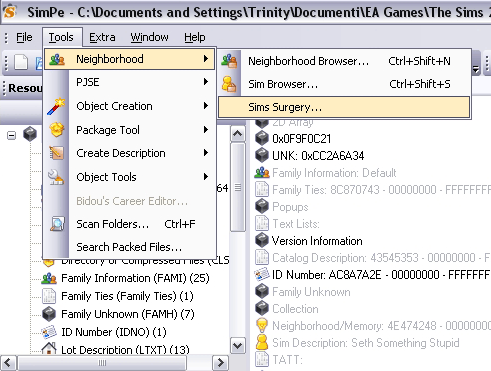Click the Sim Browser icon in submenu
Viewport: 491px width, 371px height.
pyautogui.click(x=229, y=84)
